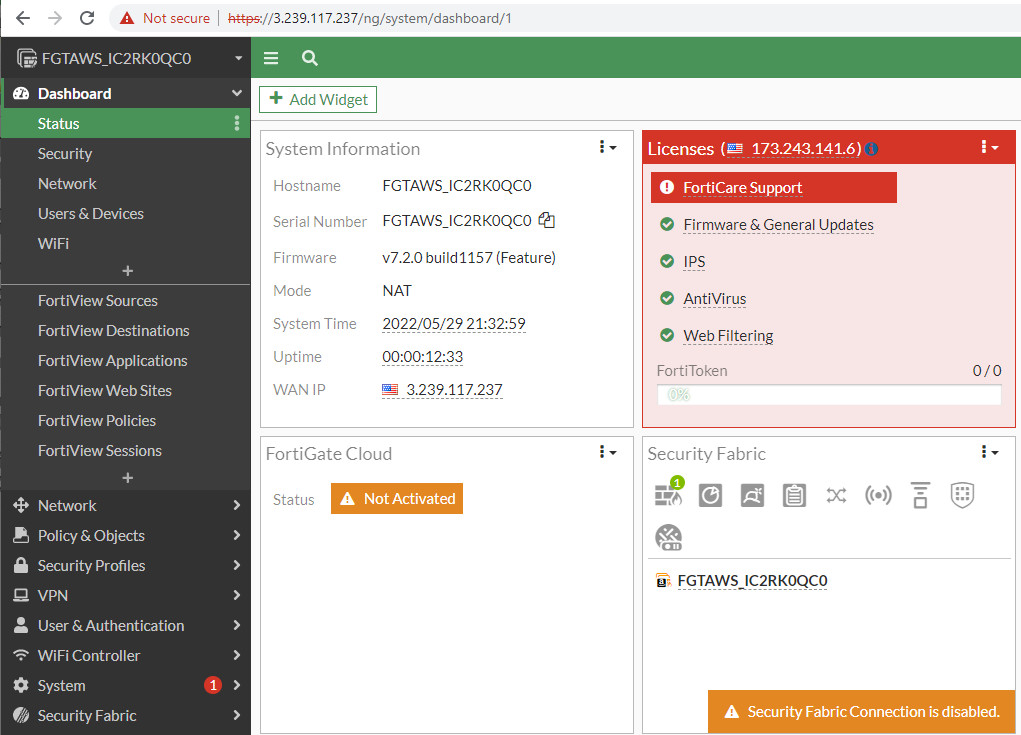Collapse the Dashboard menu chevron

[x=237, y=93]
